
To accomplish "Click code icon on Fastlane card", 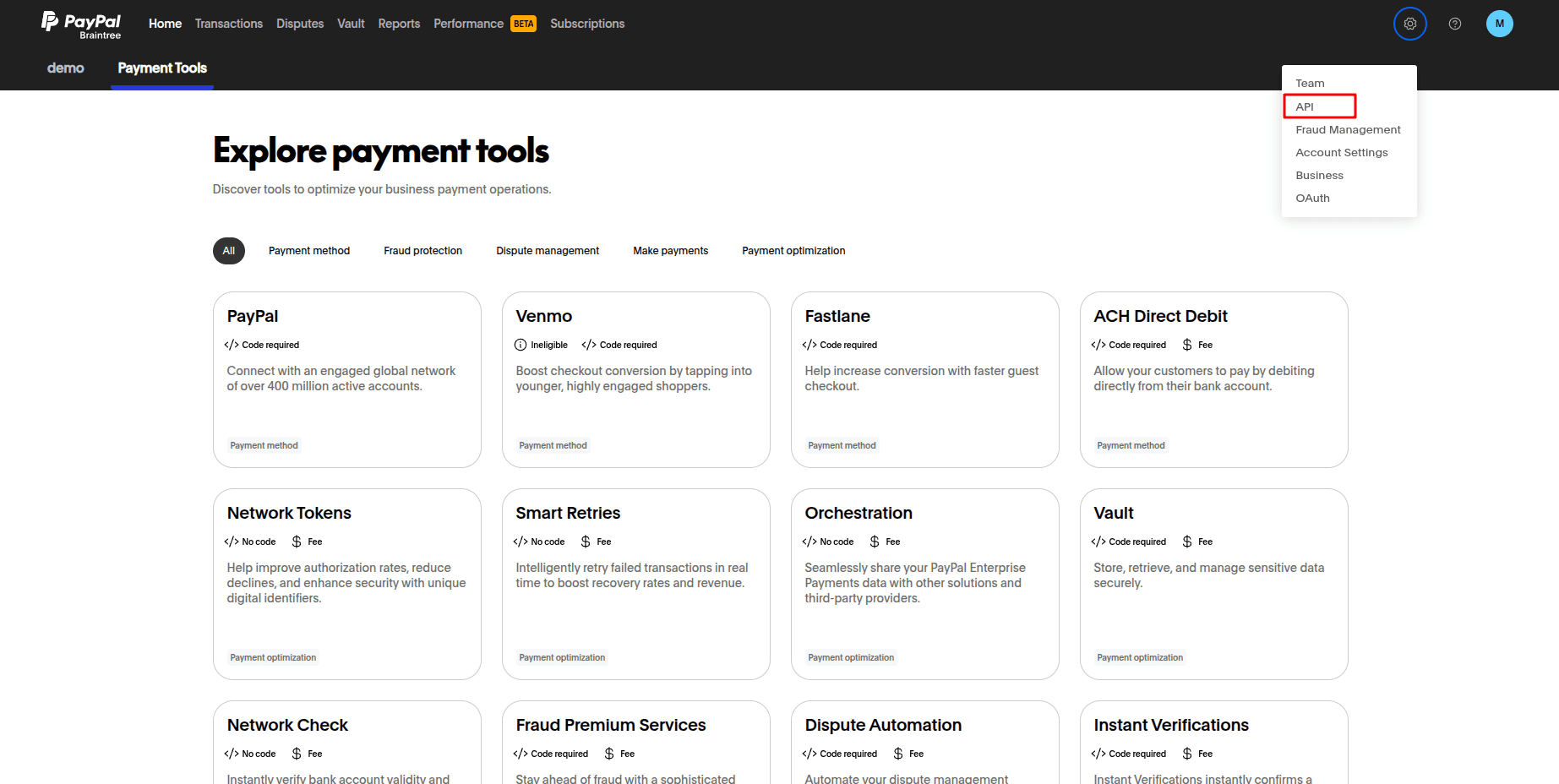I will tap(809, 345).
